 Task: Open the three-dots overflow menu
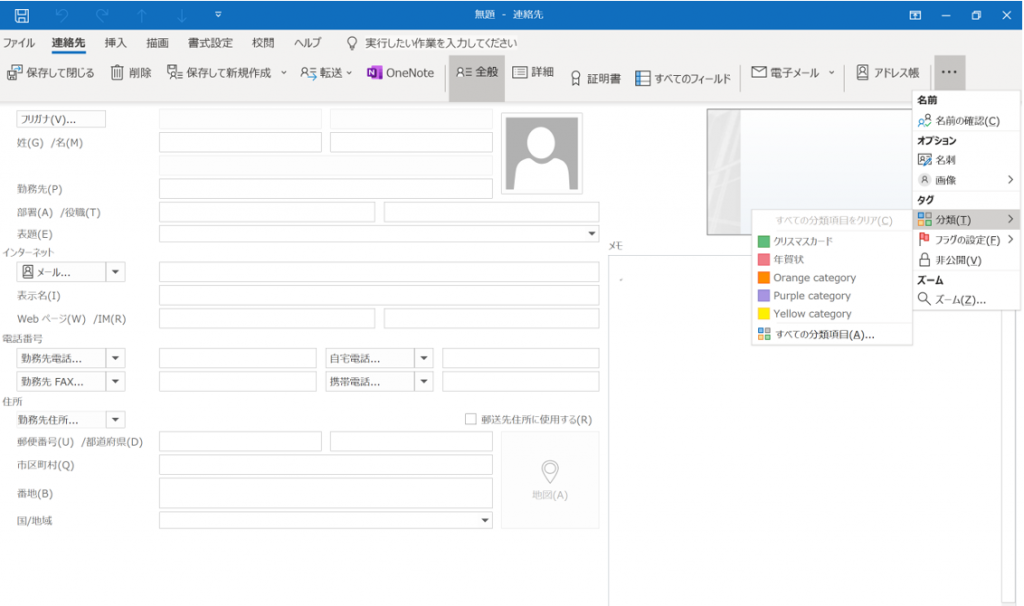coord(949,73)
